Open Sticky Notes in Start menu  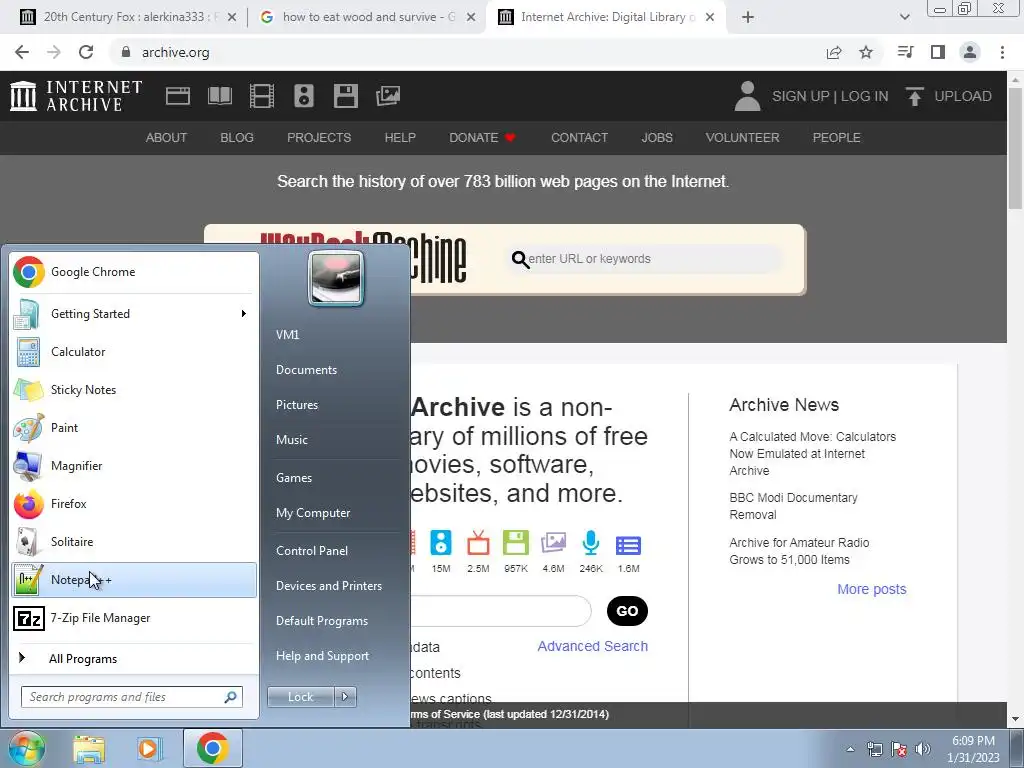(x=134, y=390)
